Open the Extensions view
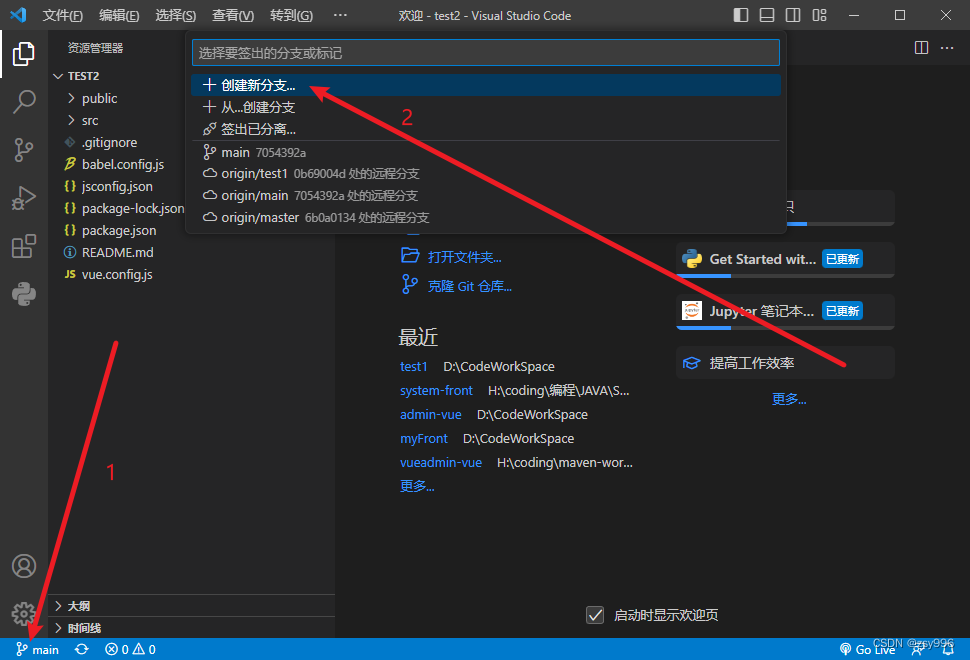Screen dimensions: 970x660 24,246
